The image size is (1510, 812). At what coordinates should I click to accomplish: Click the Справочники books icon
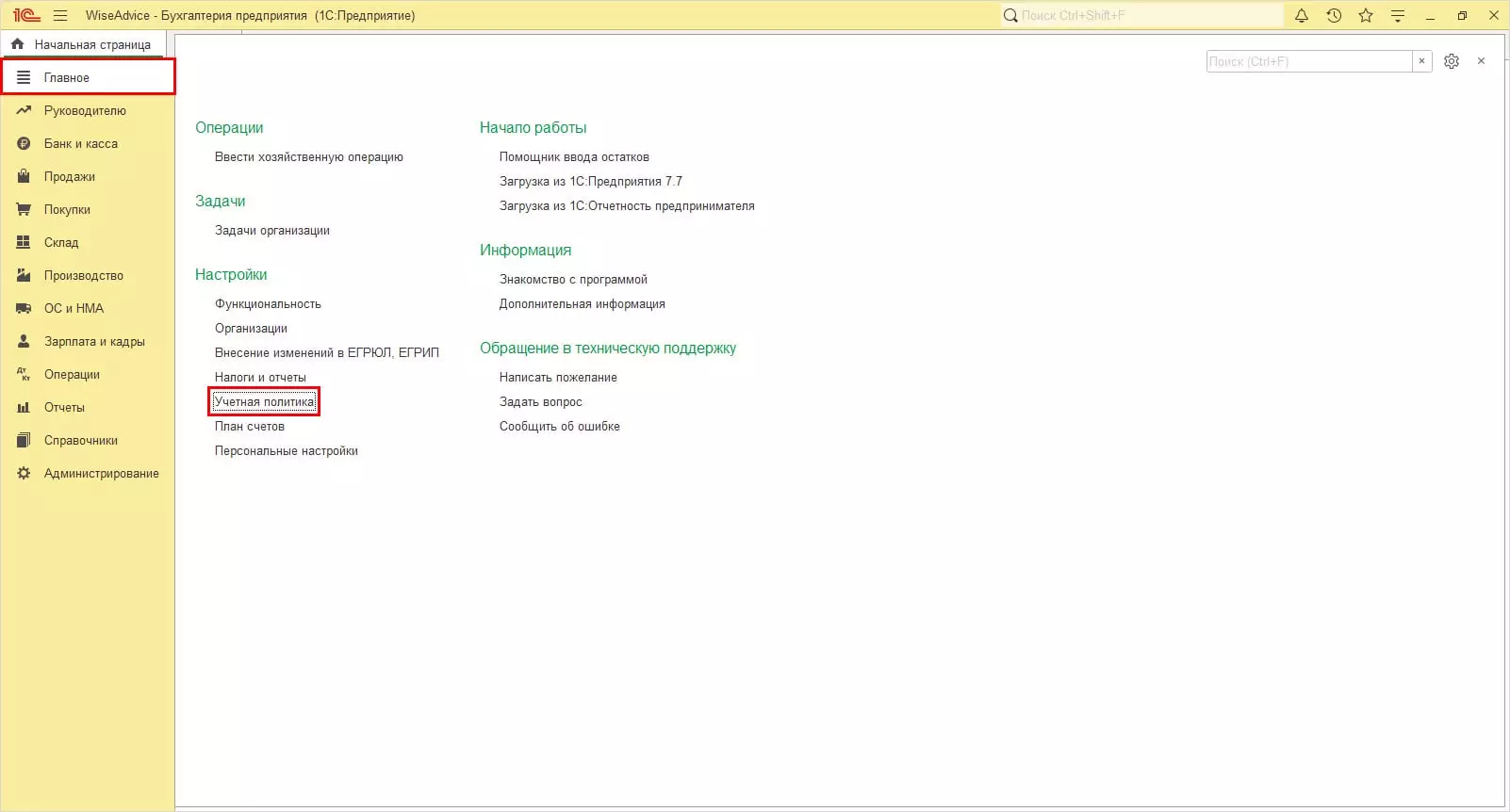24,440
